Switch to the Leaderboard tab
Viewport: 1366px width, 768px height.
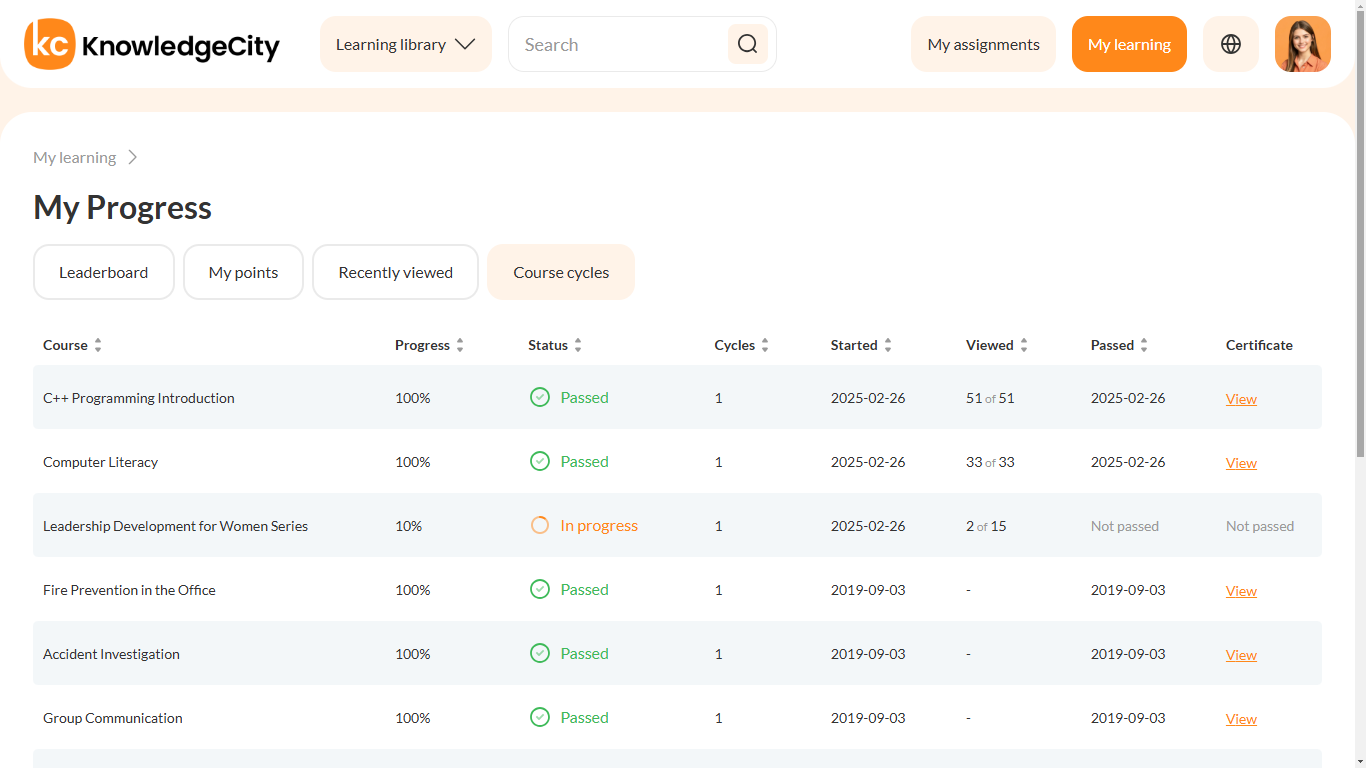(x=103, y=271)
